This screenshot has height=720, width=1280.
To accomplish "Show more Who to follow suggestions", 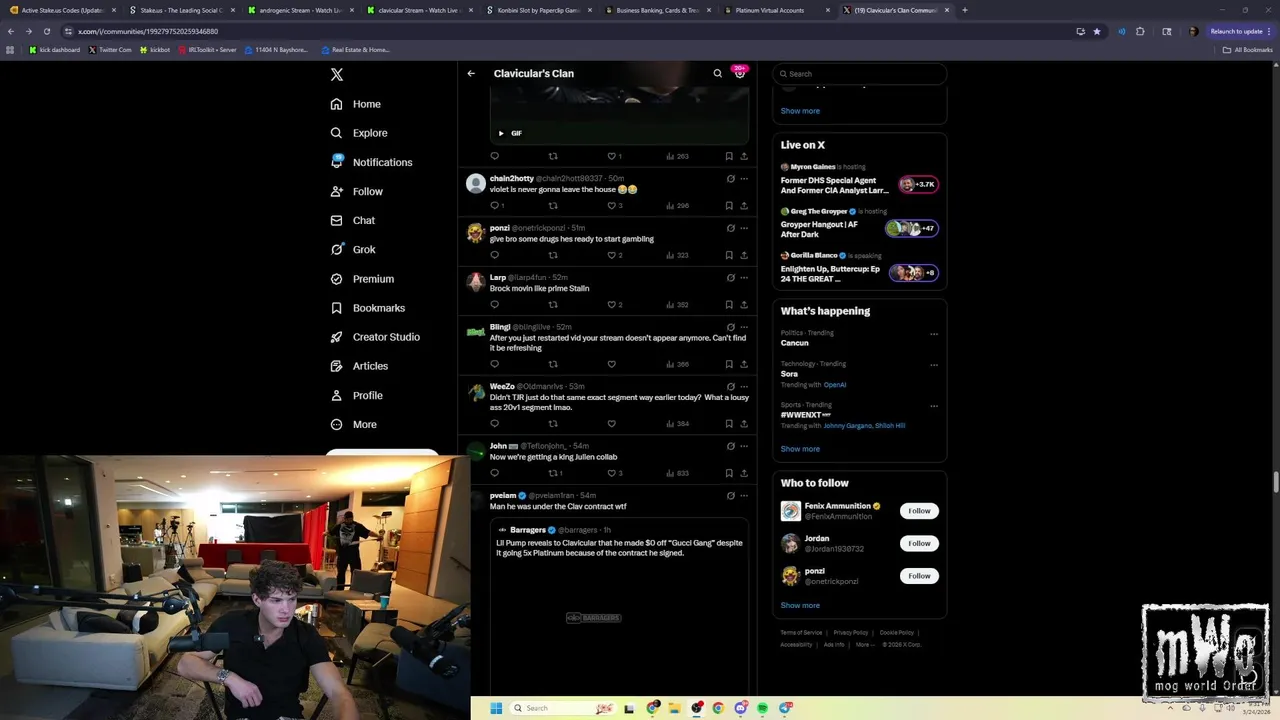I will pos(800,605).
